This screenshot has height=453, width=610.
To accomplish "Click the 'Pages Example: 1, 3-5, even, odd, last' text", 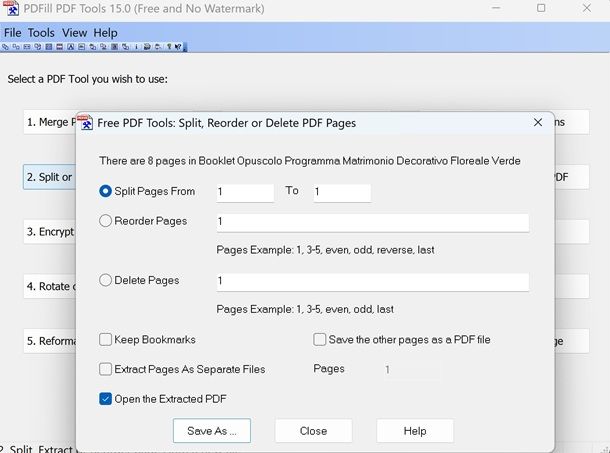I will click(305, 309).
